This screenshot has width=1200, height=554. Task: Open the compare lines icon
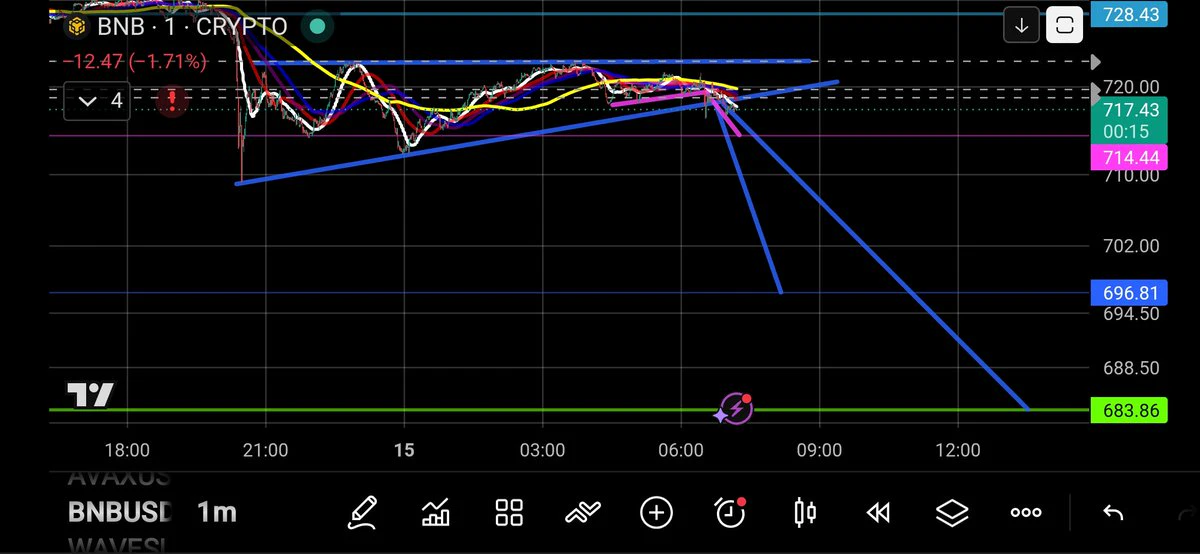582,513
